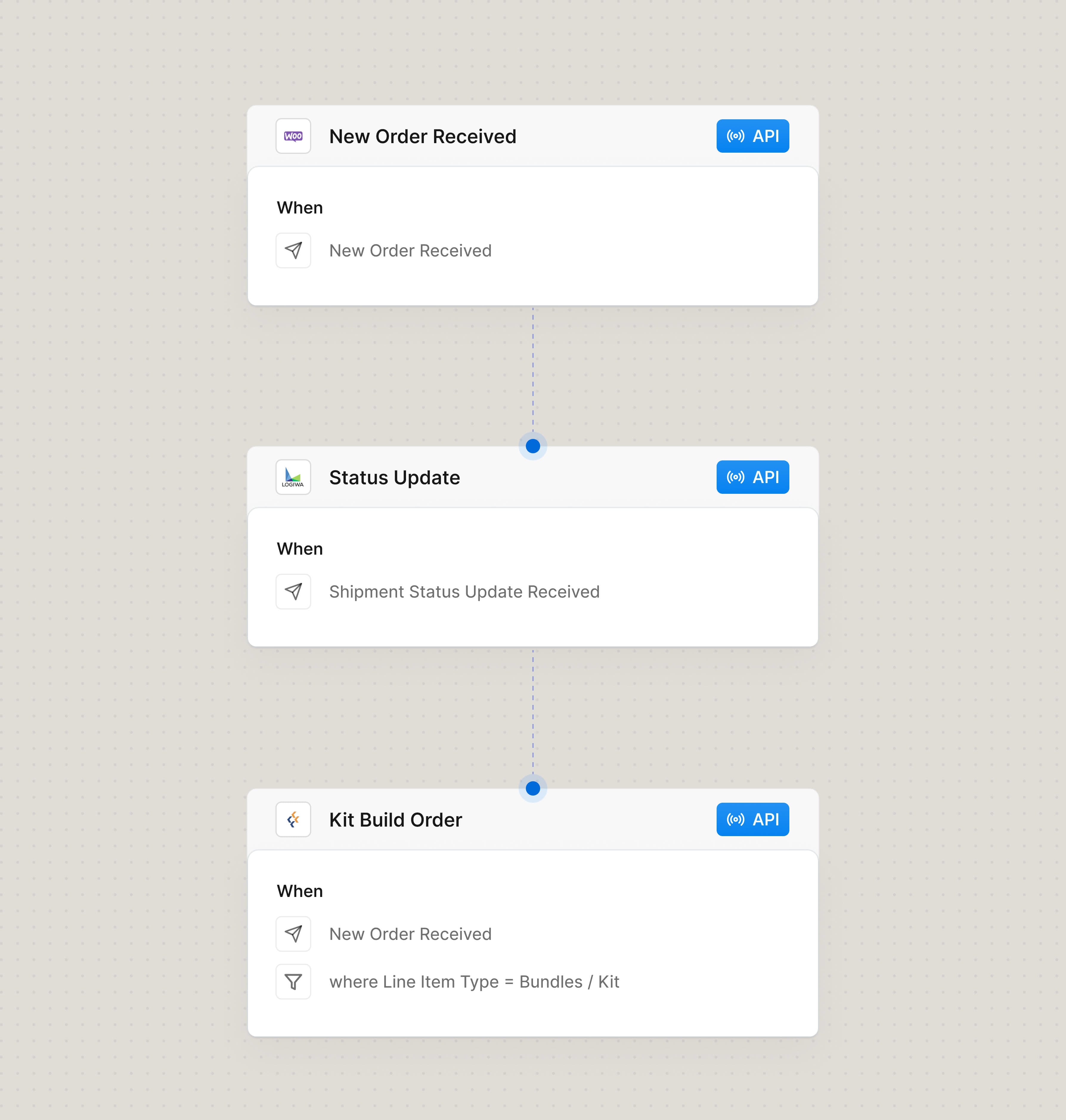1066x1120 pixels.
Task: Click the Logiwa logo icon
Action: click(x=293, y=478)
